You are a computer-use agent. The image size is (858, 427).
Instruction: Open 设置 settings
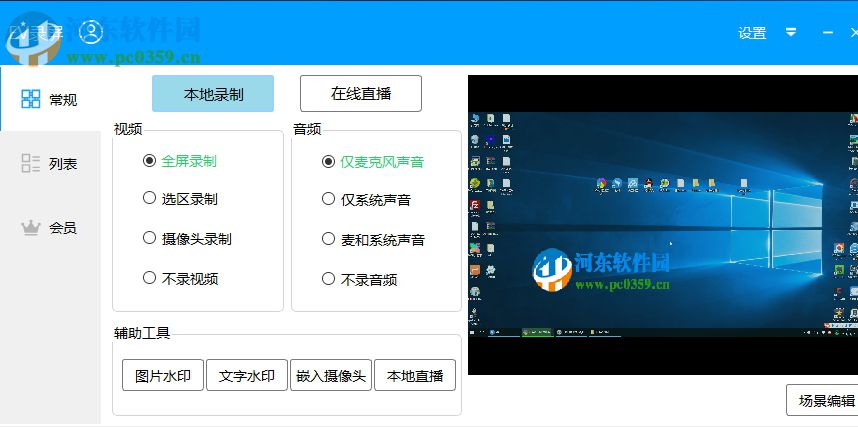point(752,33)
